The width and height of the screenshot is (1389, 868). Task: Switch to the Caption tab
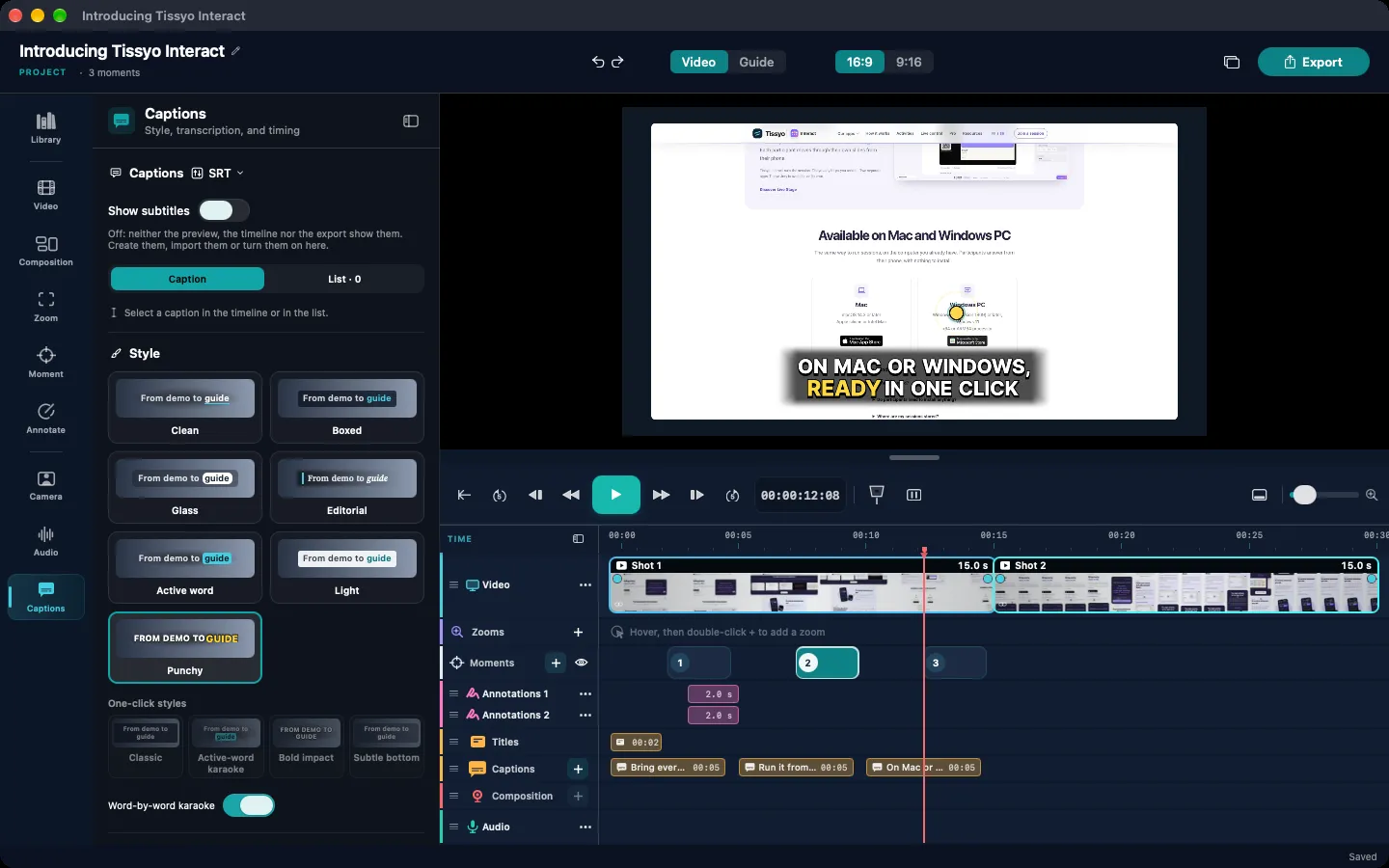coord(187,279)
